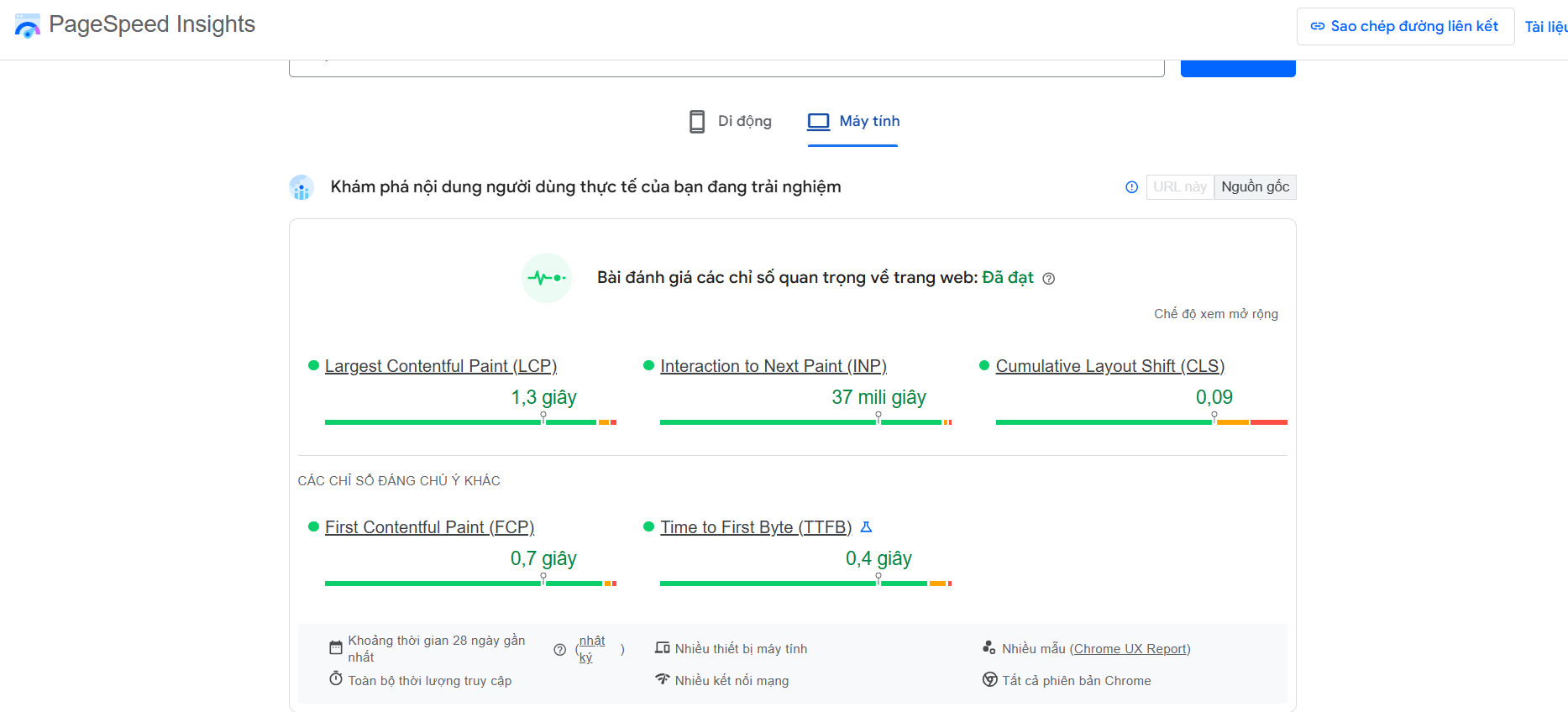Click the stopwatch icon for thời lượng
Image resolution: width=1568 pixels, height=712 pixels.
coord(336,678)
